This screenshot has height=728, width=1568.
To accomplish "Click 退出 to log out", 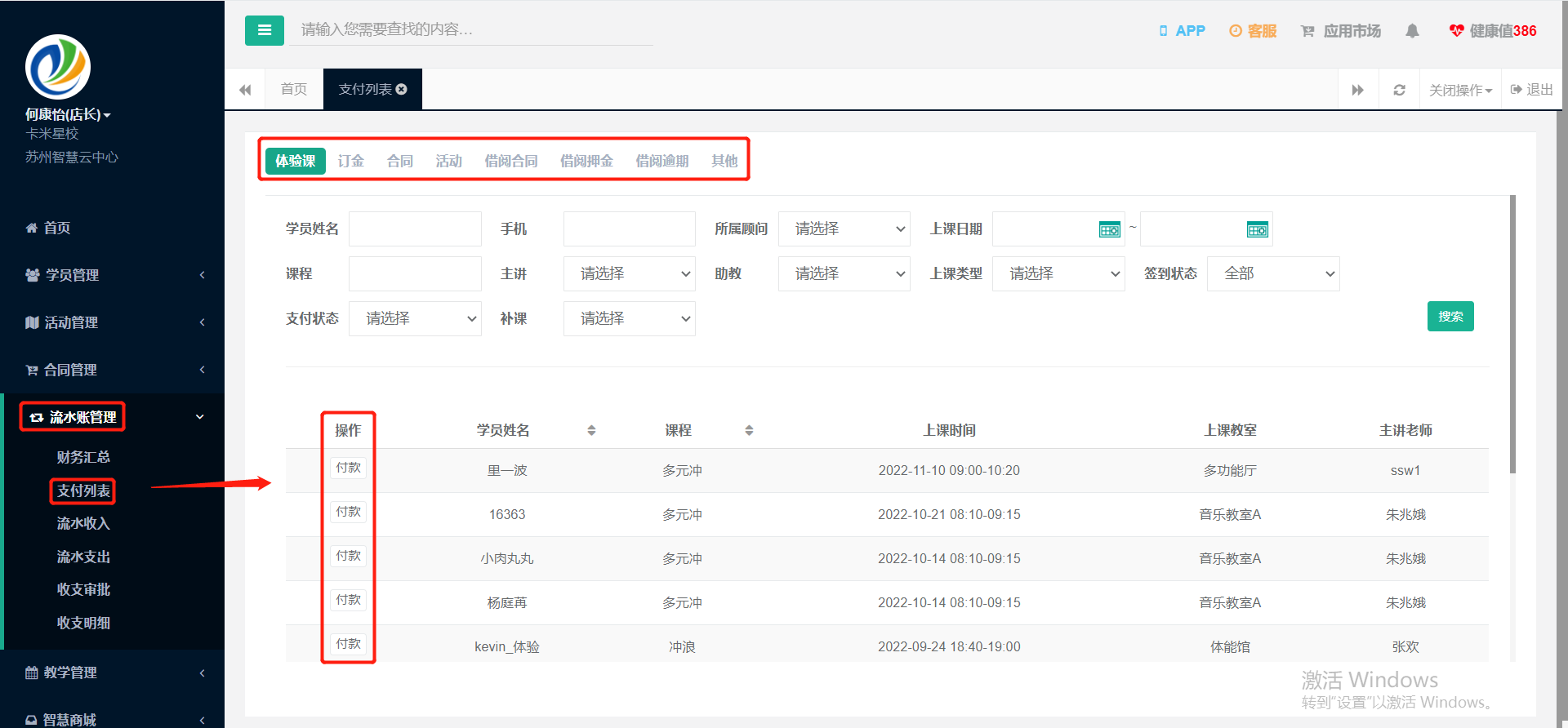I will (1531, 90).
